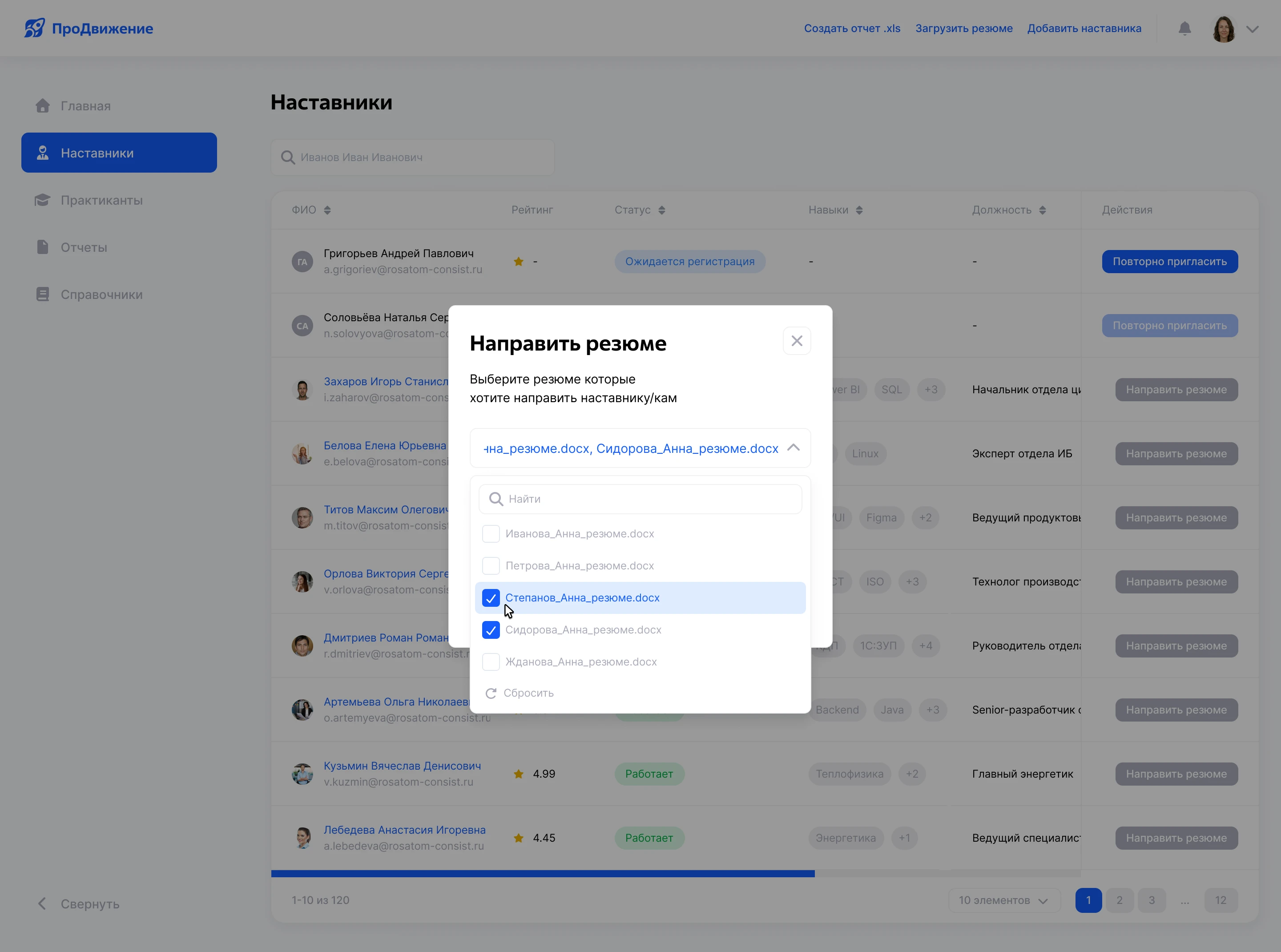The image size is (1281, 952).
Task: Expand +4 skills for Дмитриев Роман
Action: pyautogui.click(x=926, y=646)
